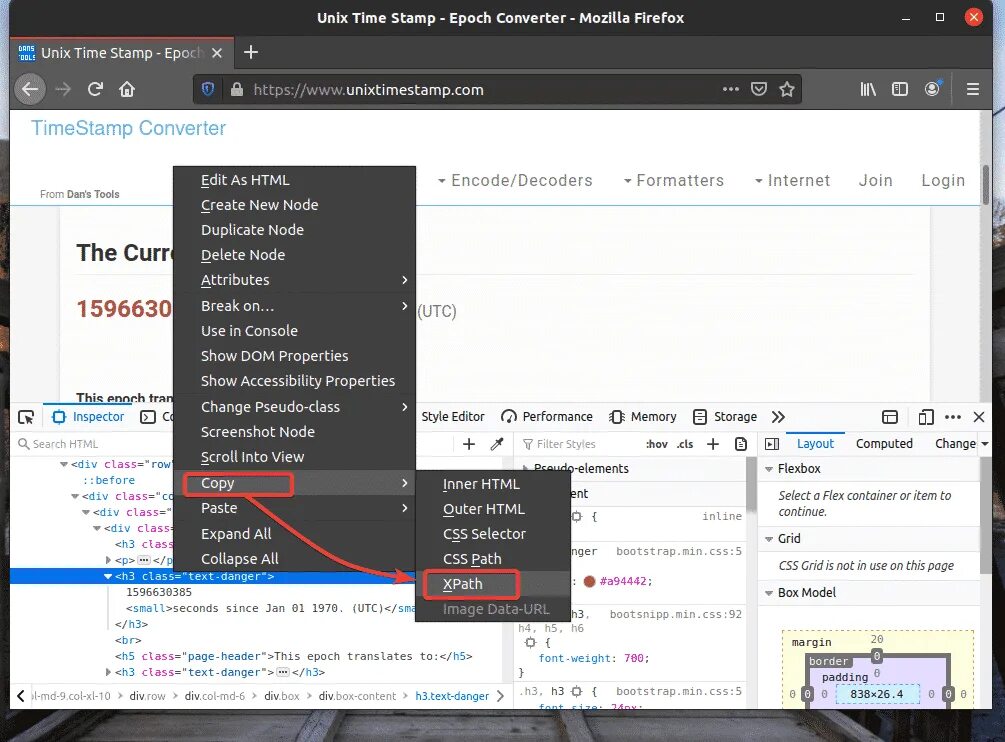Choose Delete Node

click(x=295, y=255)
